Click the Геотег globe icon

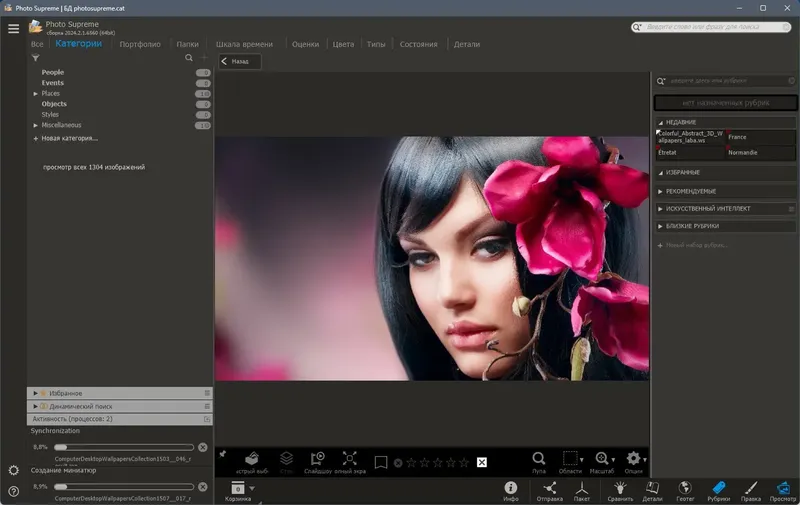coord(685,487)
